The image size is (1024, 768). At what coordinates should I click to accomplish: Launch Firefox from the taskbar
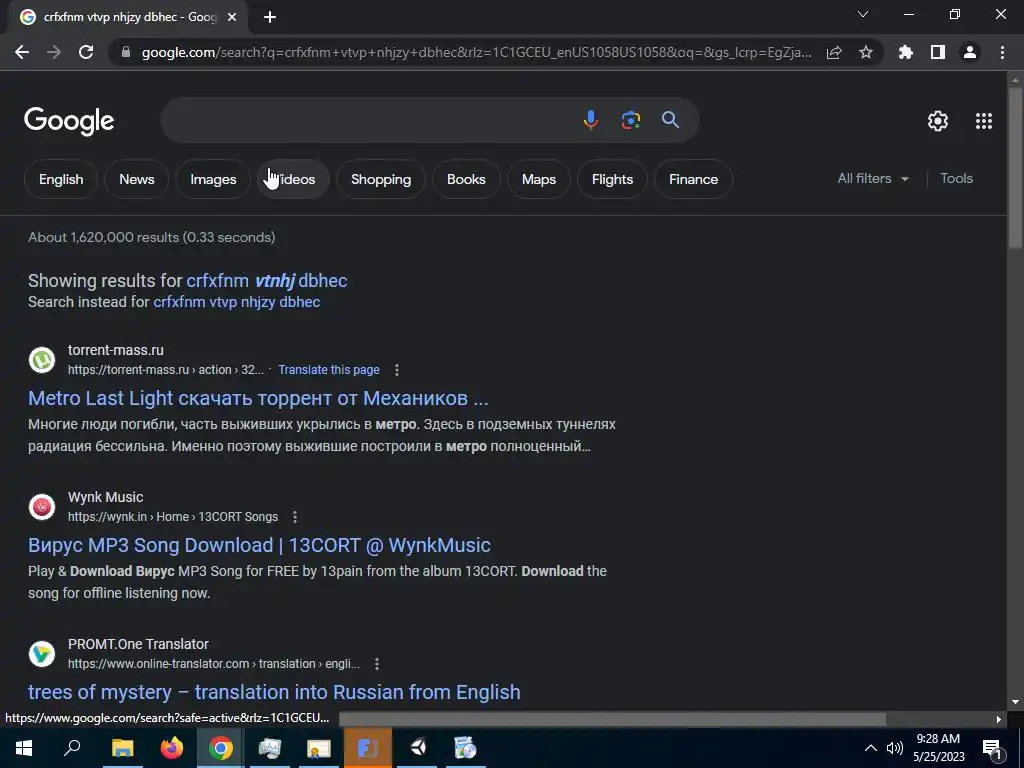click(172, 748)
